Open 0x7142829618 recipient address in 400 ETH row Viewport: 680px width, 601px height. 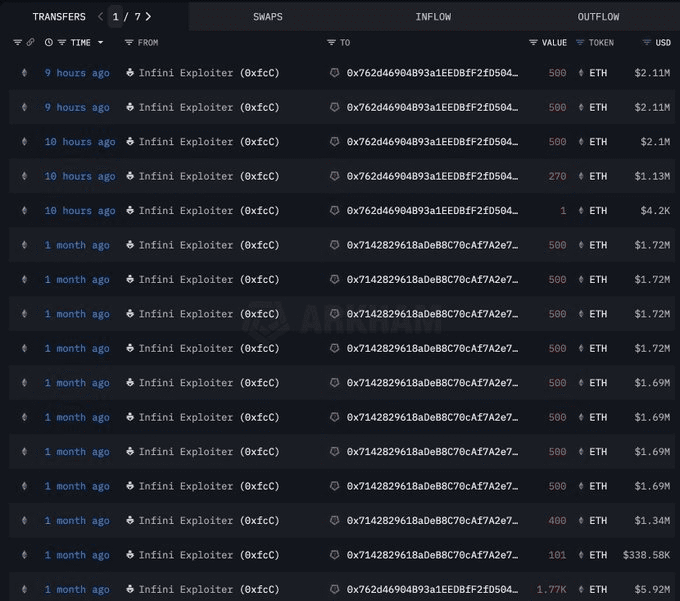point(432,521)
